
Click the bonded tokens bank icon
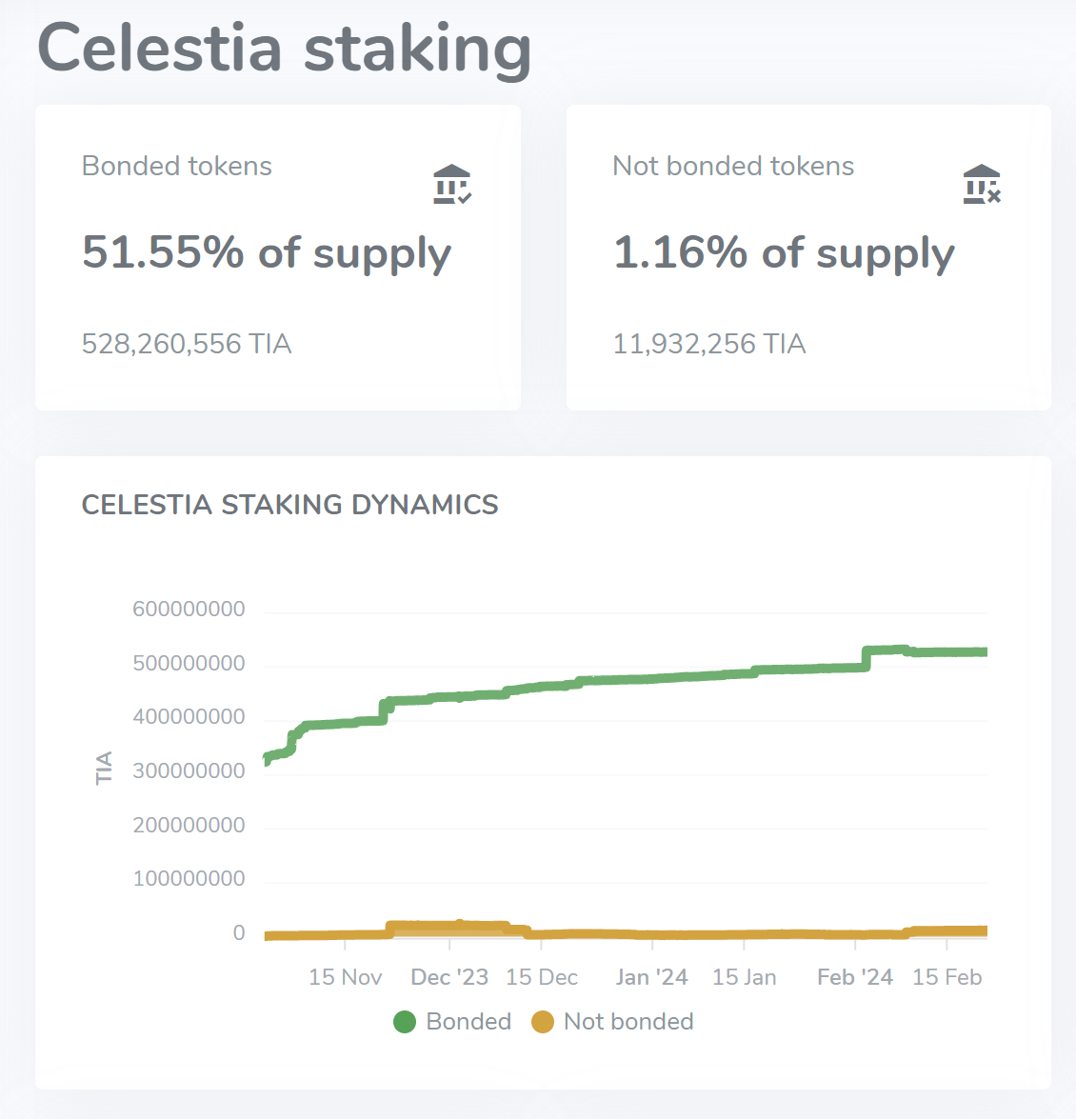[452, 184]
